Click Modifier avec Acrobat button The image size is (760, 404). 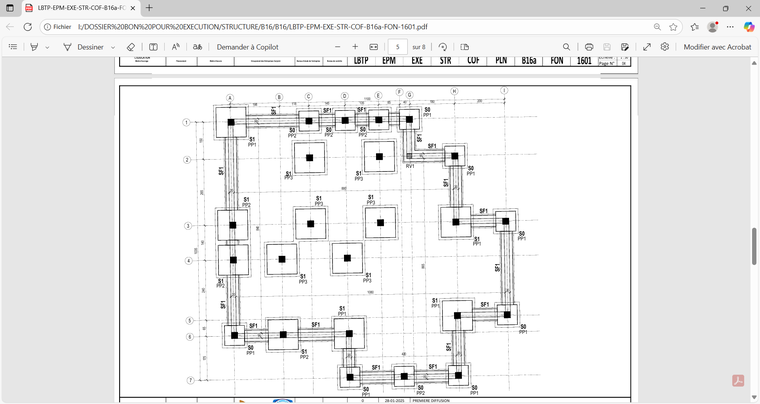[x=717, y=47]
